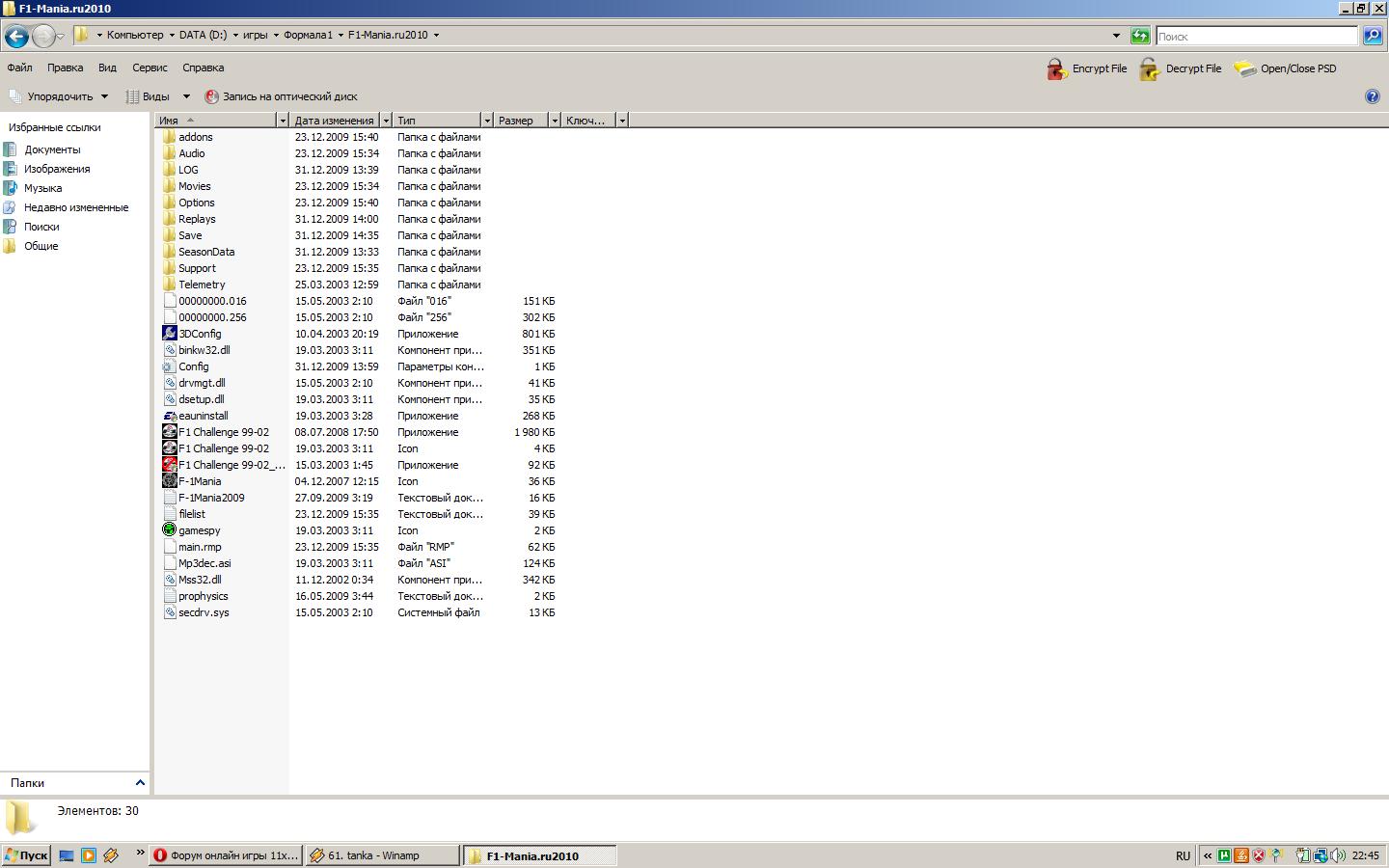Open the Файл menu

pos(19,68)
